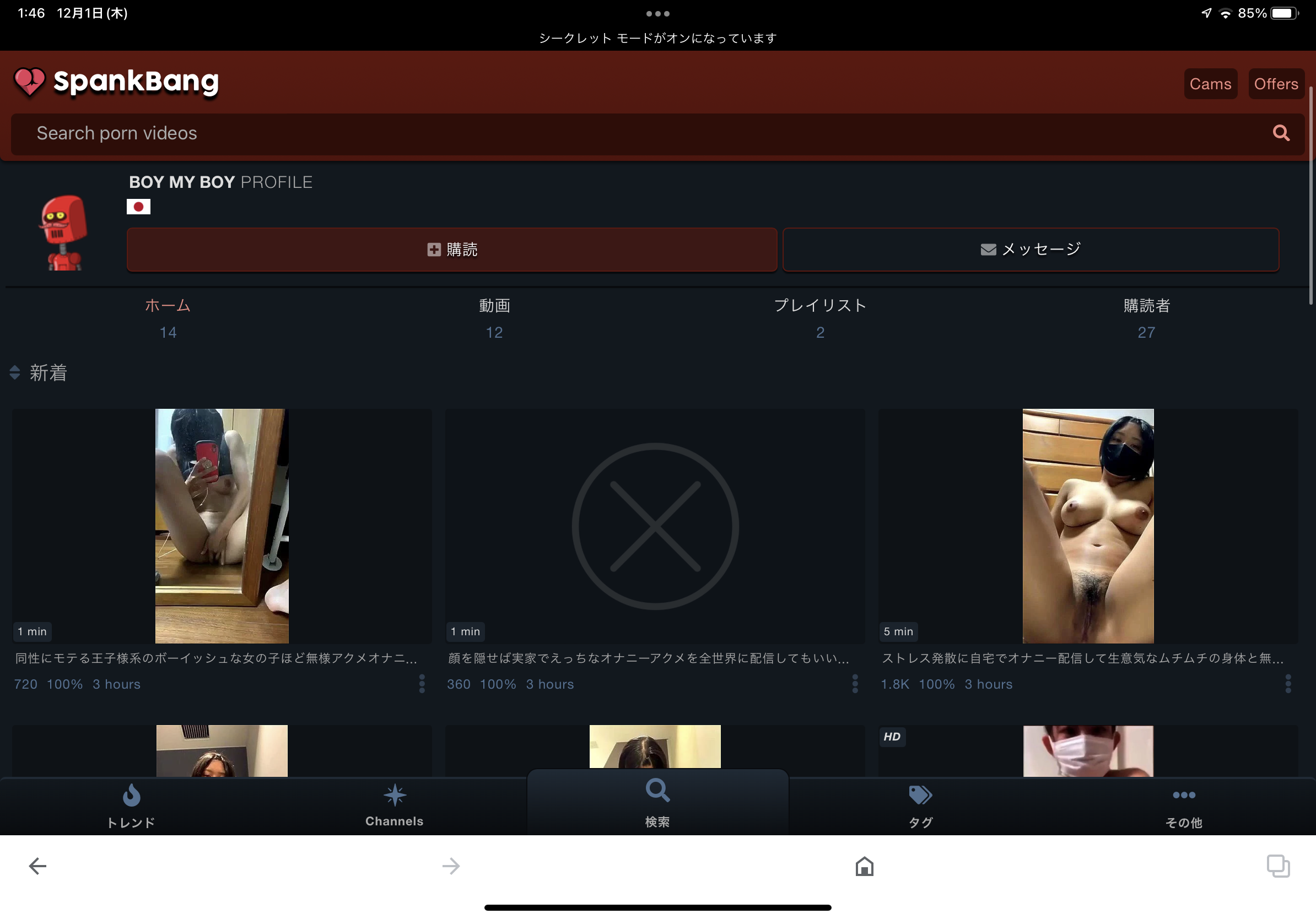Tap the browser back arrow
This screenshot has width=1316, height=919.
[38, 866]
